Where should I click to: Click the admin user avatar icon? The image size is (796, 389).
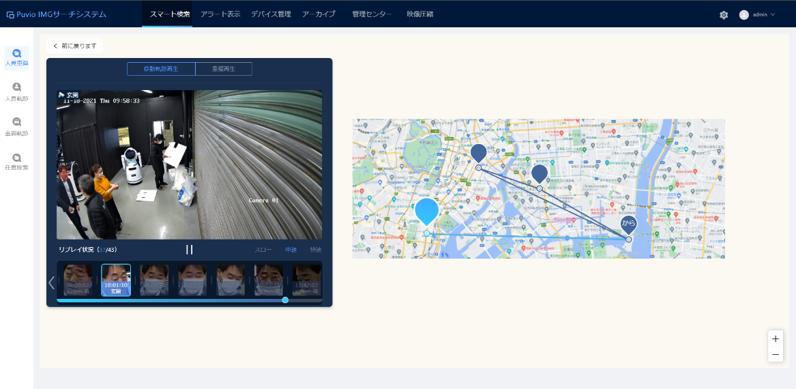(744, 15)
